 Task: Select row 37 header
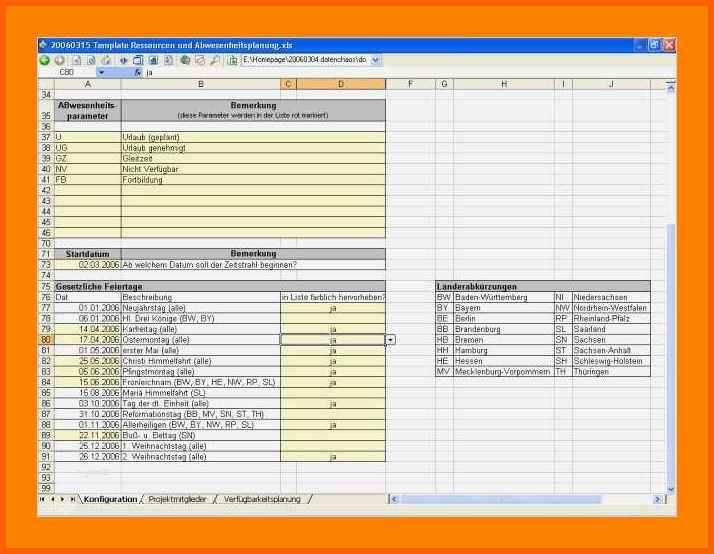[46, 137]
